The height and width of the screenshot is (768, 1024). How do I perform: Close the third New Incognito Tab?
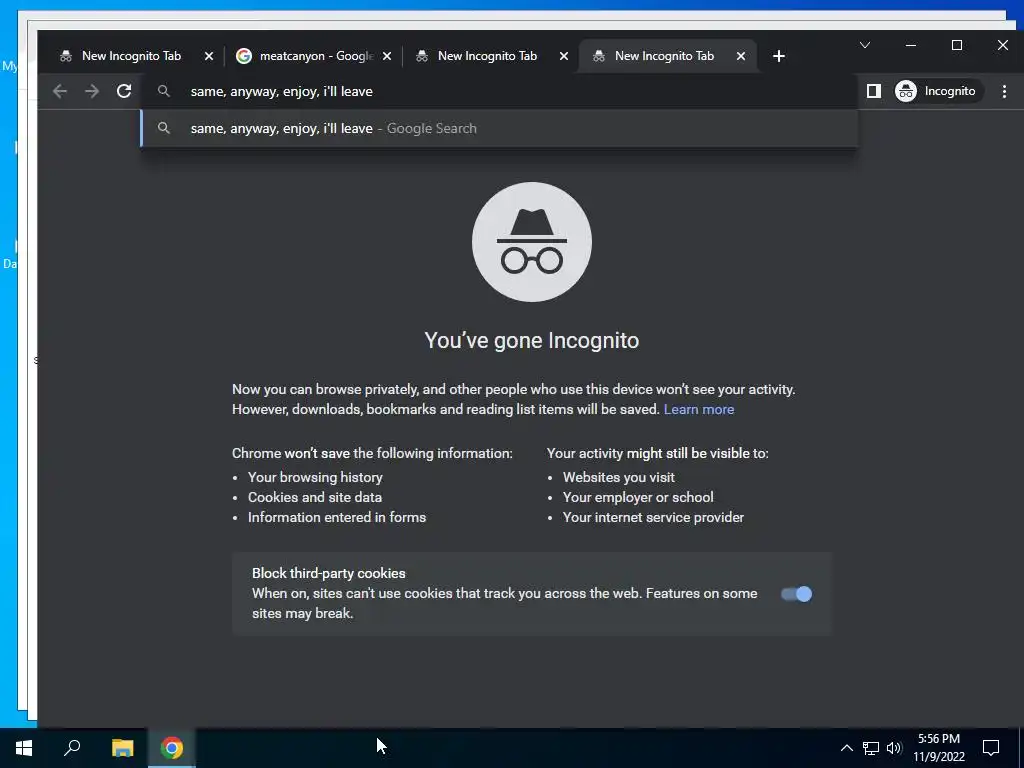564,56
